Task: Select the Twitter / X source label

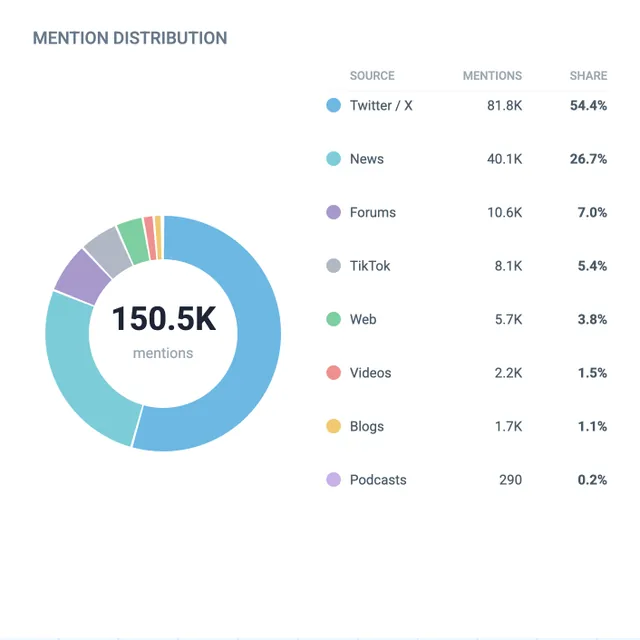Action: click(381, 105)
